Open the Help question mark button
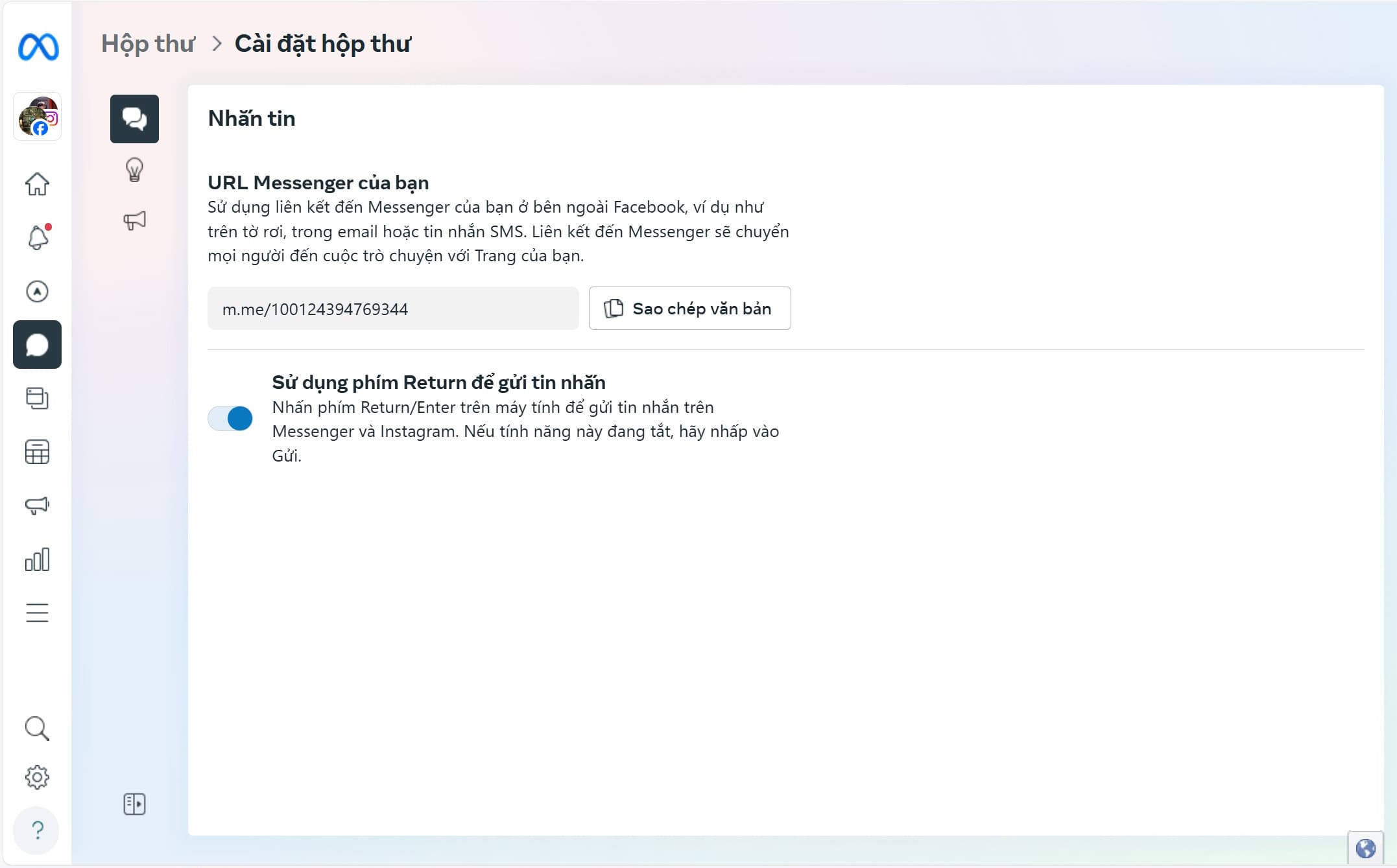Image resolution: width=1397 pixels, height=868 pixels. (37, 830)
